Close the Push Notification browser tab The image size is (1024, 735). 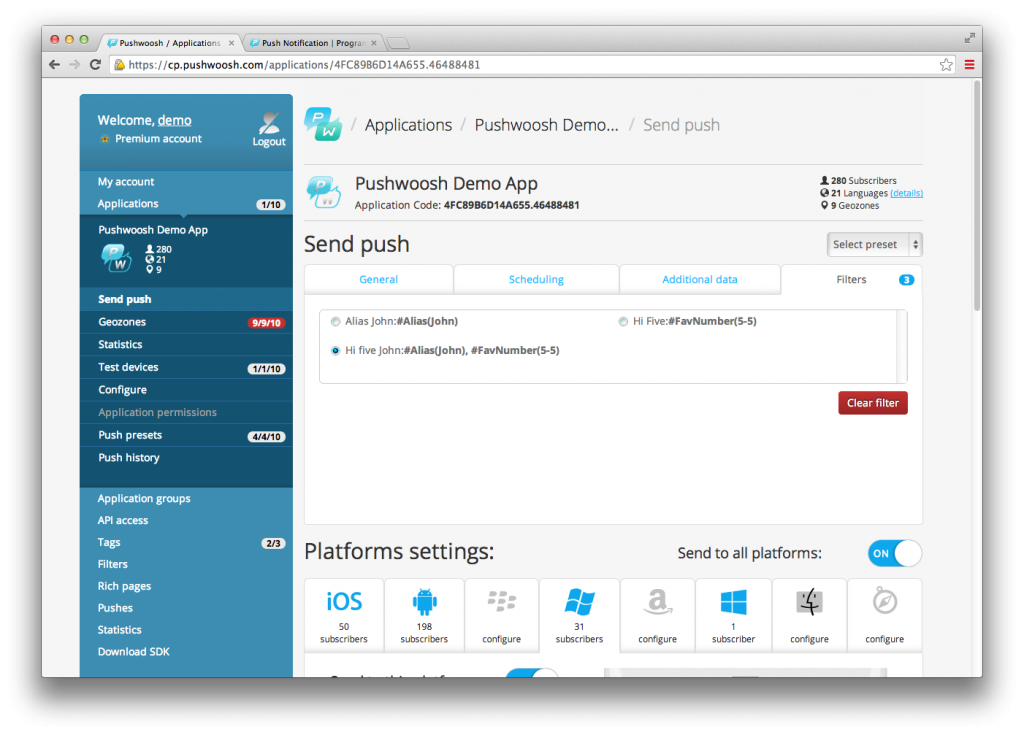[374, 43]
